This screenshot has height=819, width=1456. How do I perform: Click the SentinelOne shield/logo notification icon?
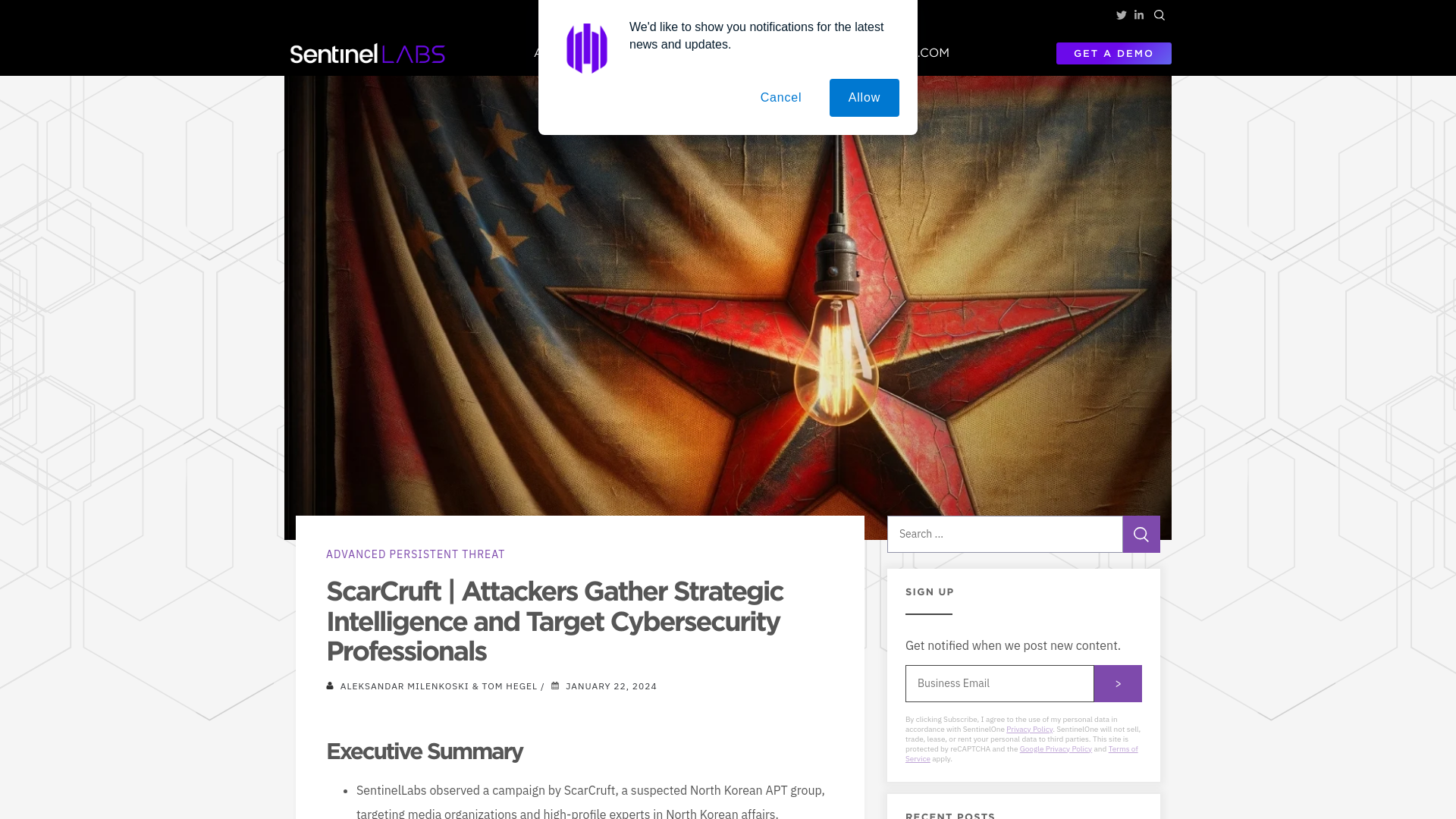coord(587,47)
